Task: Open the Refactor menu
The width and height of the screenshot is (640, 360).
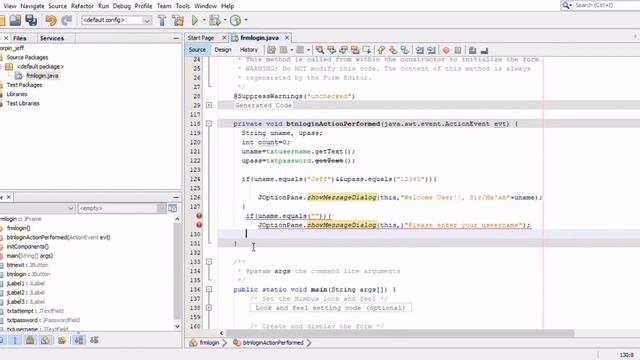Action: [82, 6]
